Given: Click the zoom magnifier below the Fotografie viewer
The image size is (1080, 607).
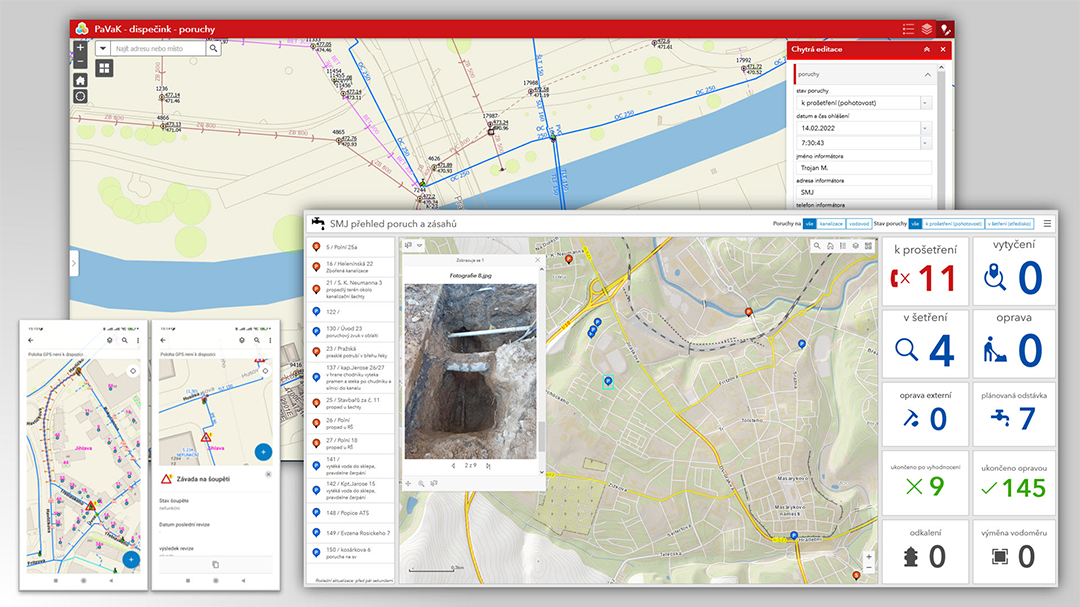Looking at the screenshot, I should click(x=422, y=484).
